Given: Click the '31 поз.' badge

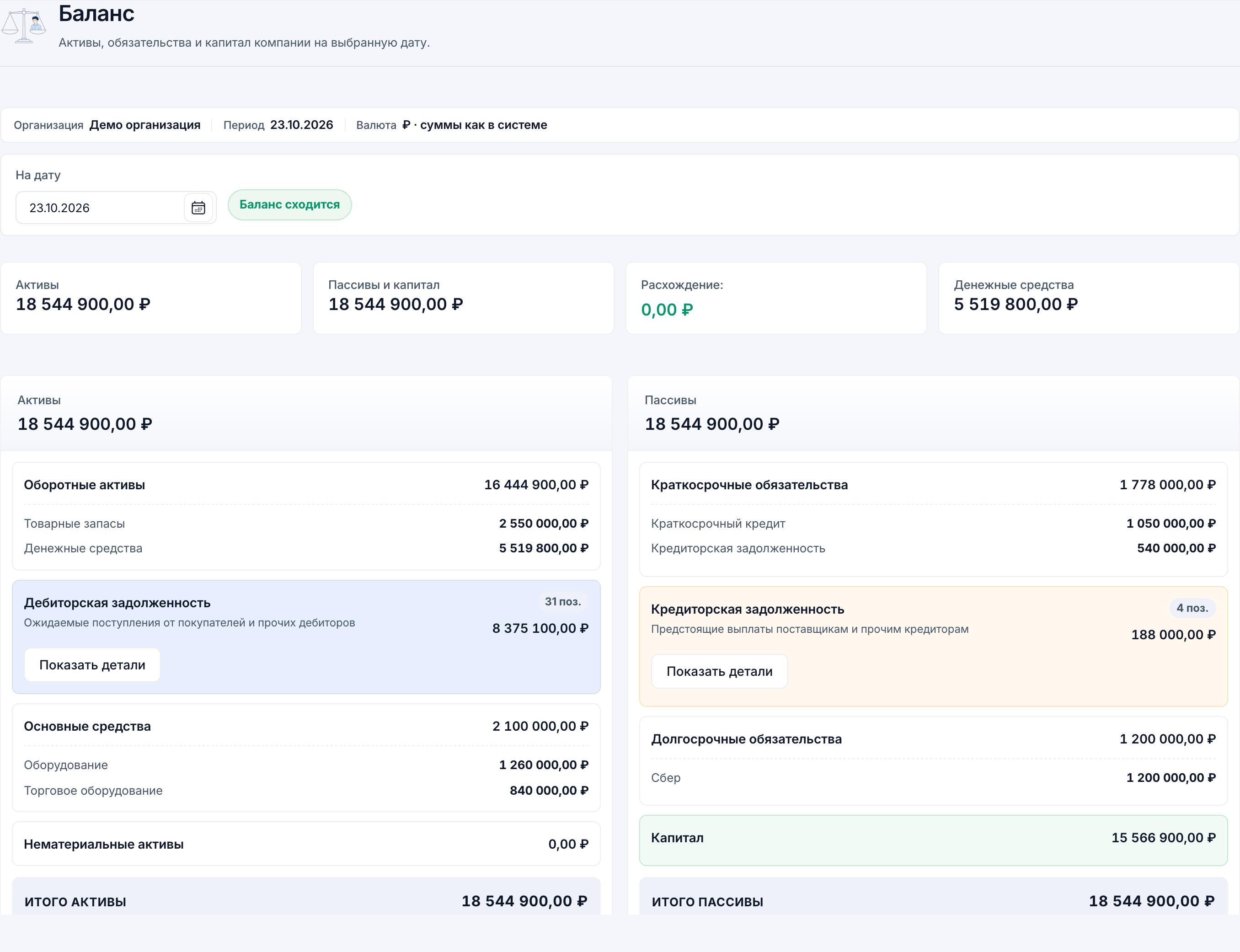Looking at the screenshot, I should pyautogui.click(x=562, y=602).
